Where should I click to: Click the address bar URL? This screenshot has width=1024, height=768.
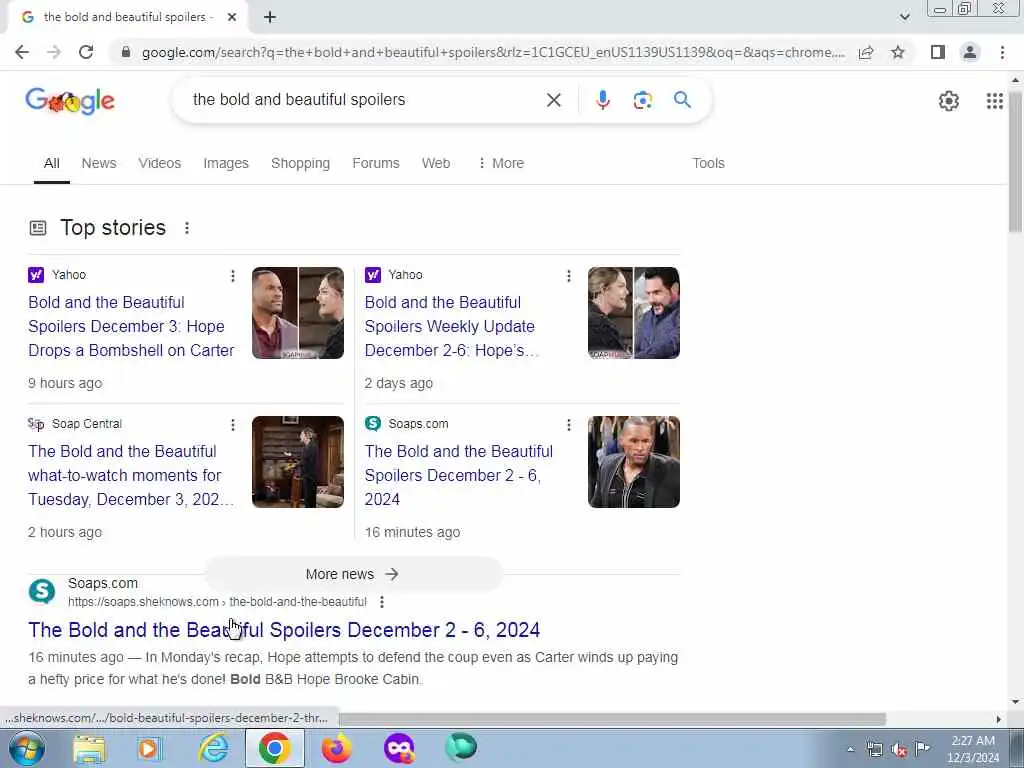click(x=492, y=52)
